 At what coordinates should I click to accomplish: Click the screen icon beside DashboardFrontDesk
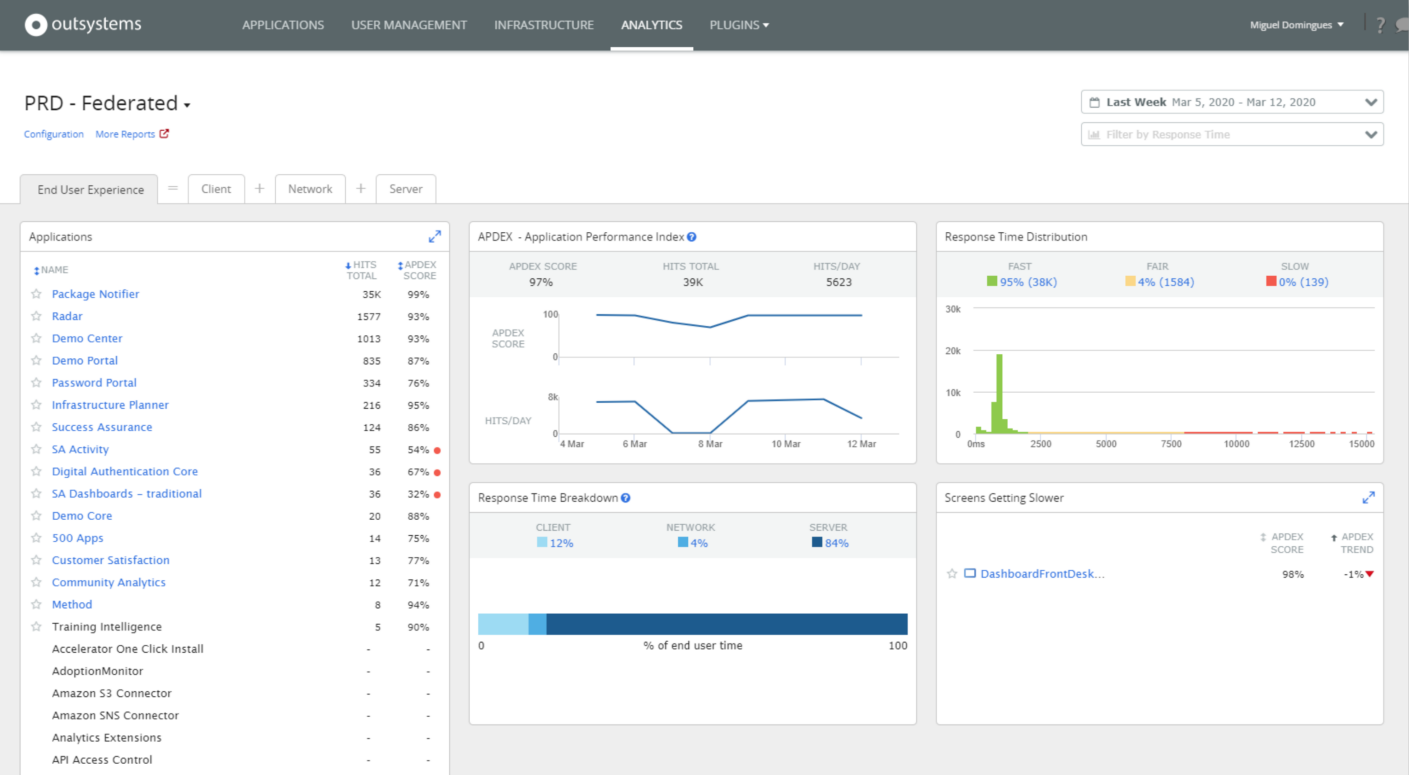tap(969, 574)
